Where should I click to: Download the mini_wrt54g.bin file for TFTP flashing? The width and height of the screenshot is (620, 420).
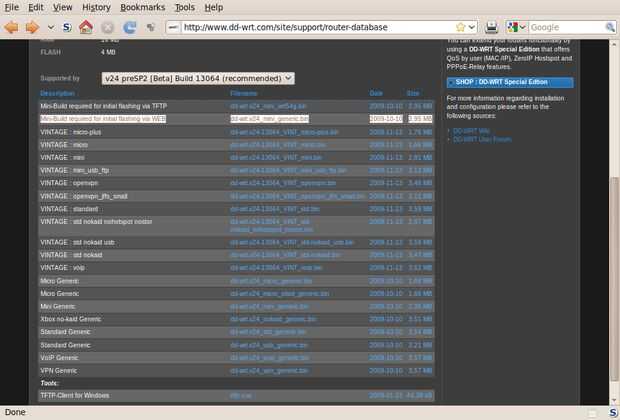(x=268, y=106)
